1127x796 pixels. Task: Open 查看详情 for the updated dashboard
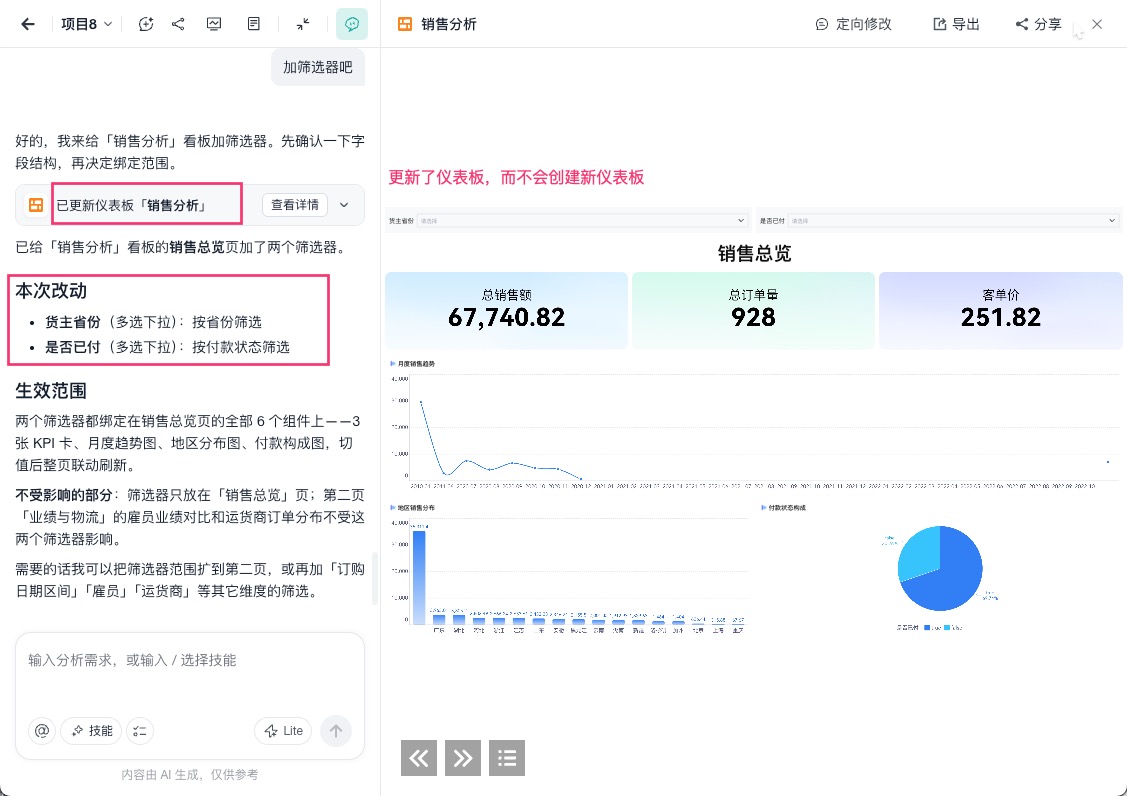point(295,205)
